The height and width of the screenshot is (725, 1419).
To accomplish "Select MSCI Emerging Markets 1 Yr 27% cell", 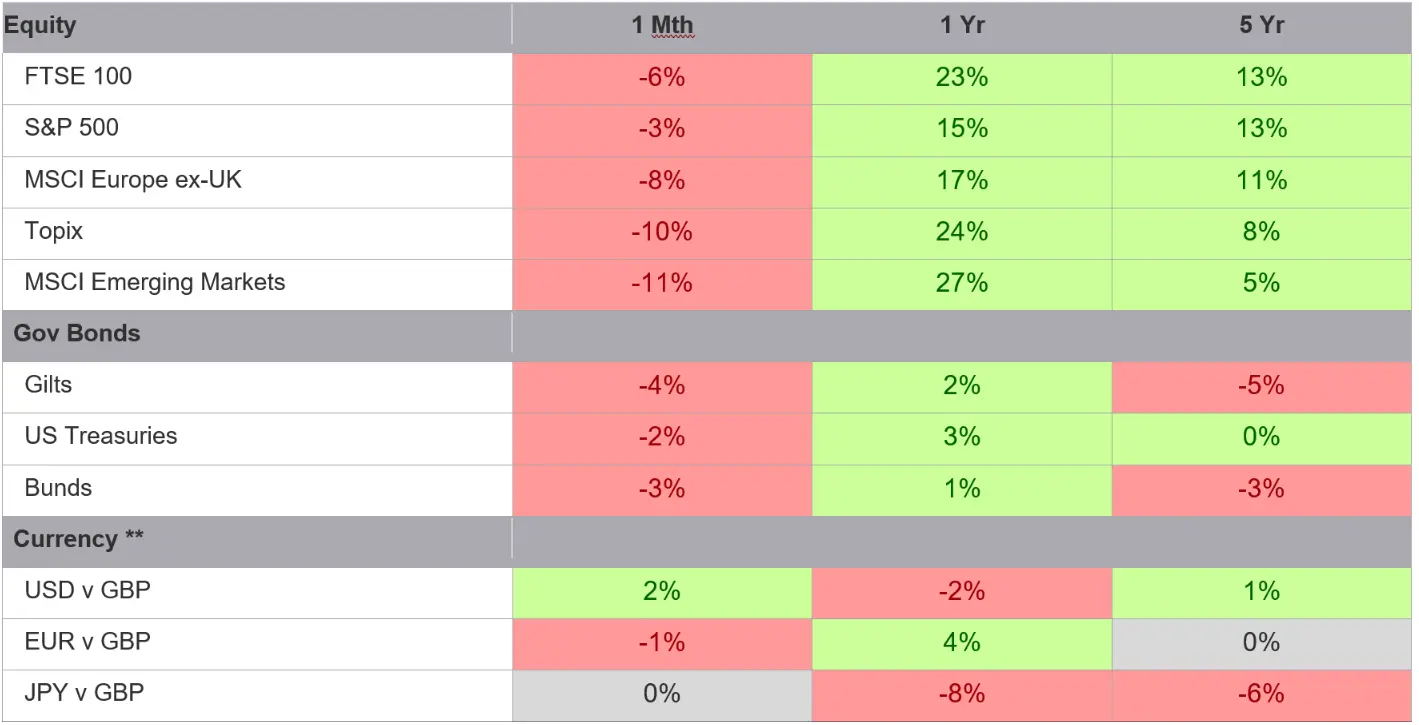I will click(x=962, y=283).
